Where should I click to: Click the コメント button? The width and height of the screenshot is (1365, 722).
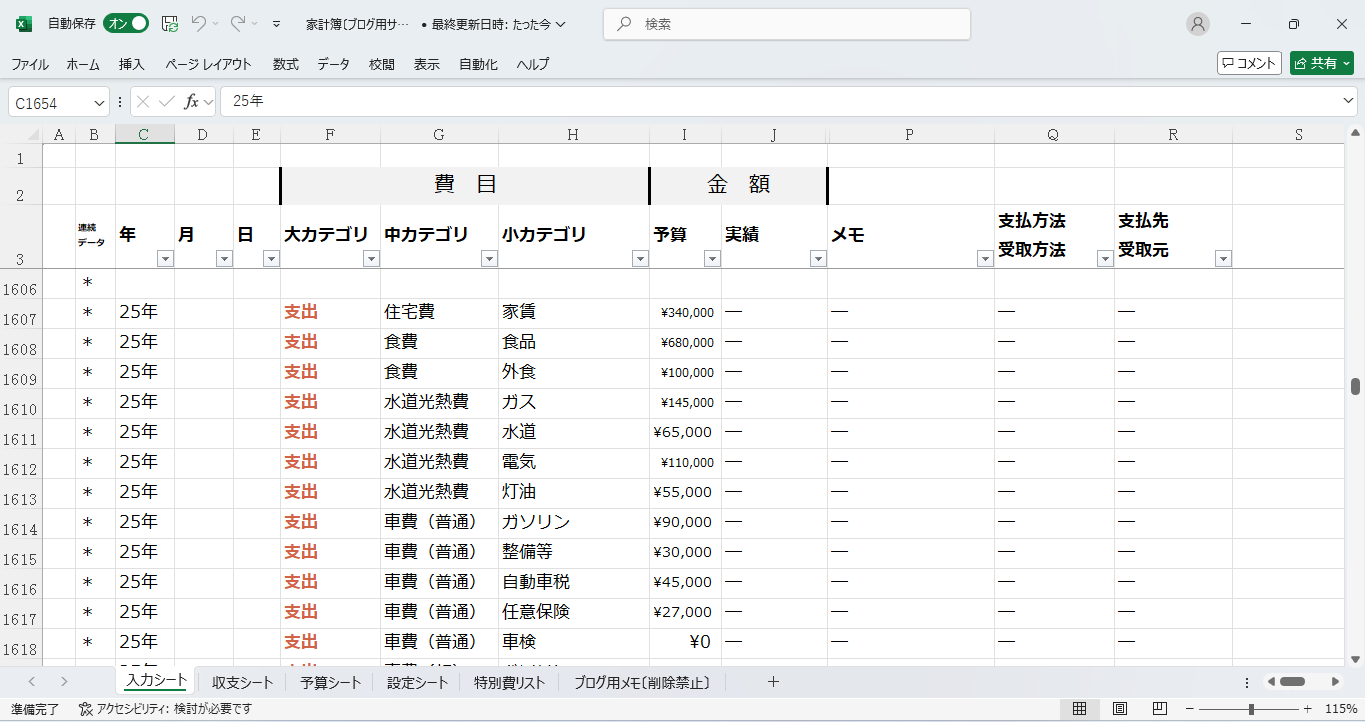click(x=1249, y=63)
